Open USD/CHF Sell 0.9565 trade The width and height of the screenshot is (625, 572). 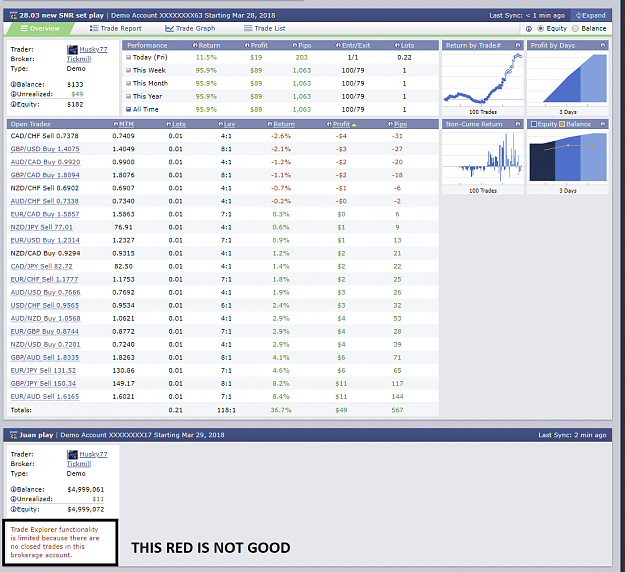click(45, 306)
